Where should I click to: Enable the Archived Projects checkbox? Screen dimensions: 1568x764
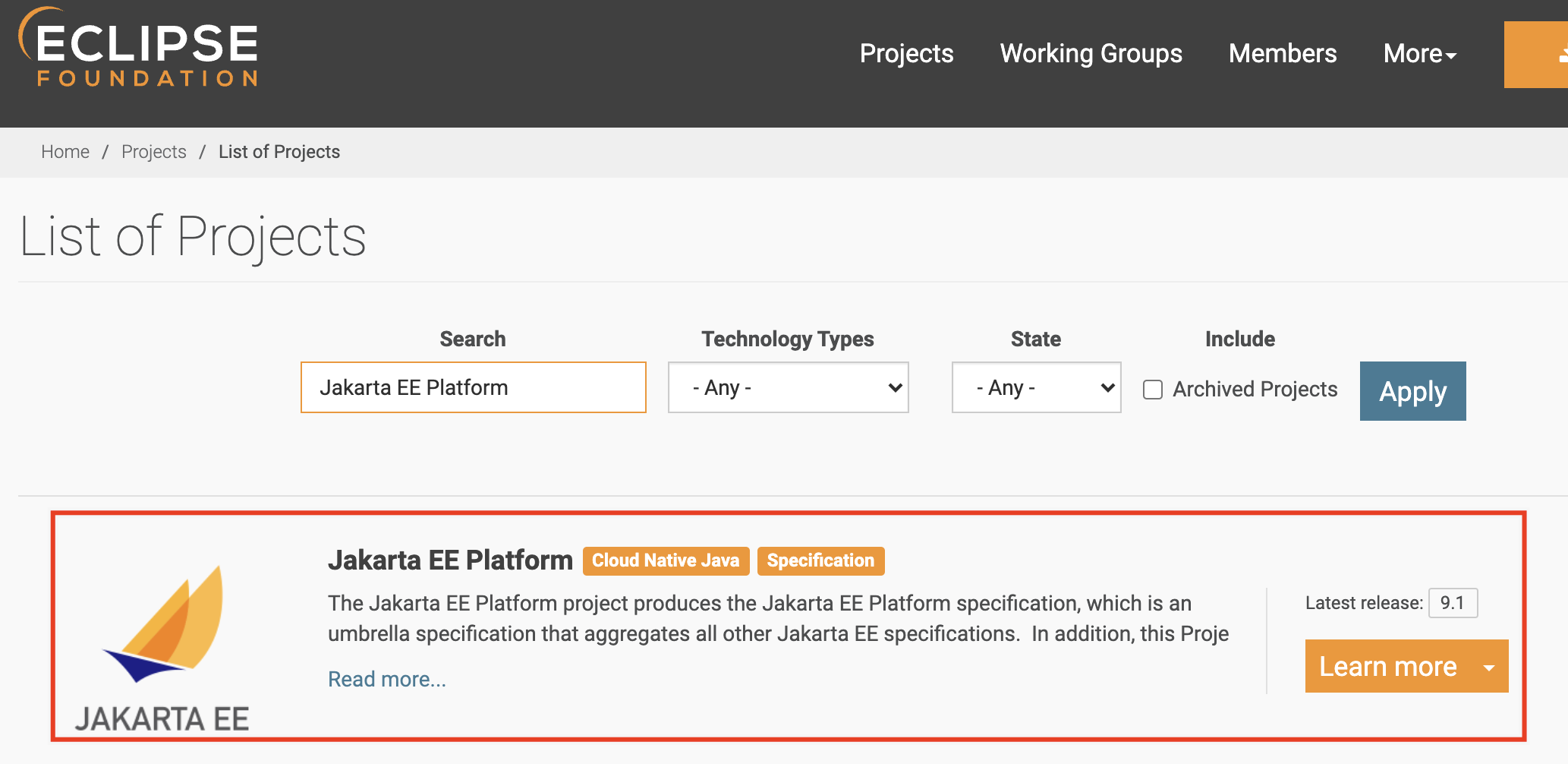coord(1153,390)
